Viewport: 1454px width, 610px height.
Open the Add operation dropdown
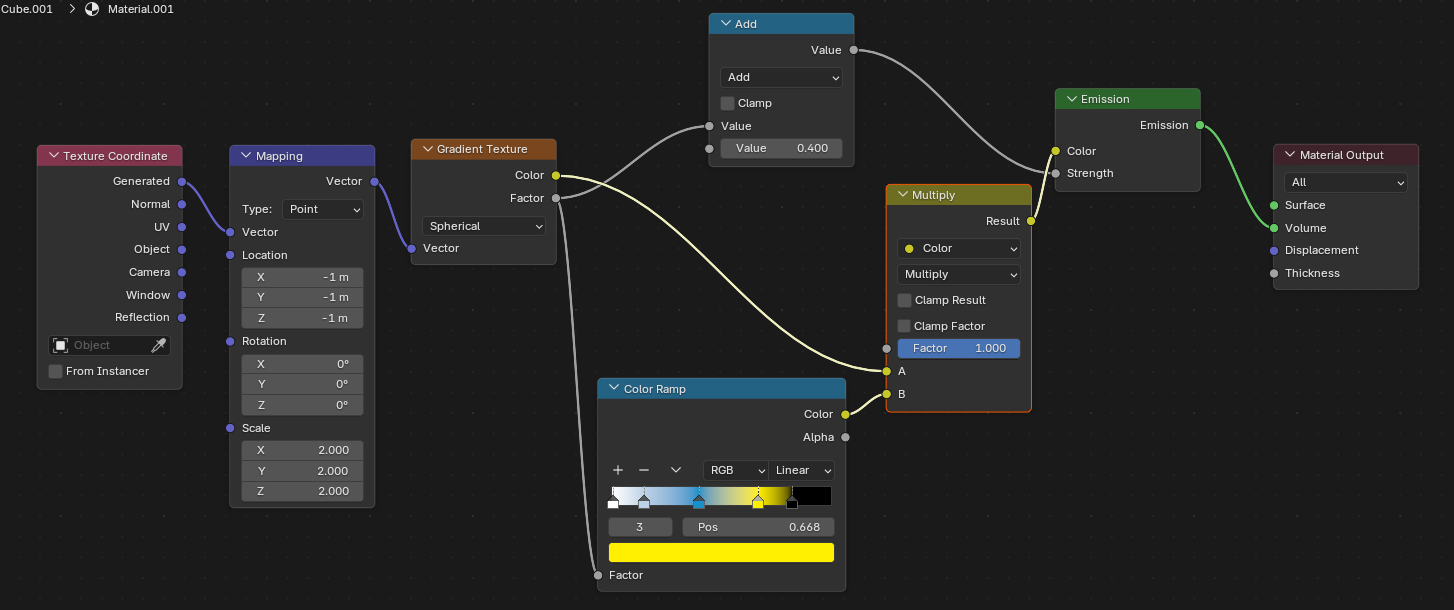coord(781,77)
